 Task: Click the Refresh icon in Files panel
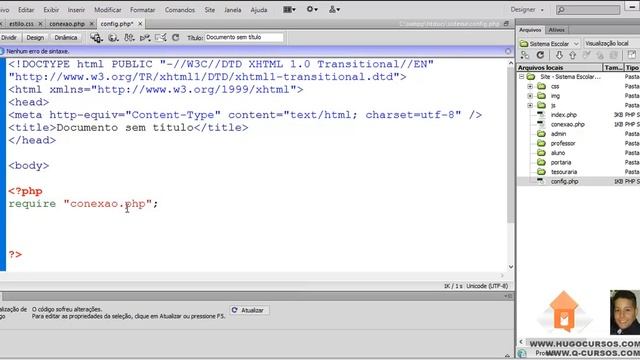click(540, 55)
